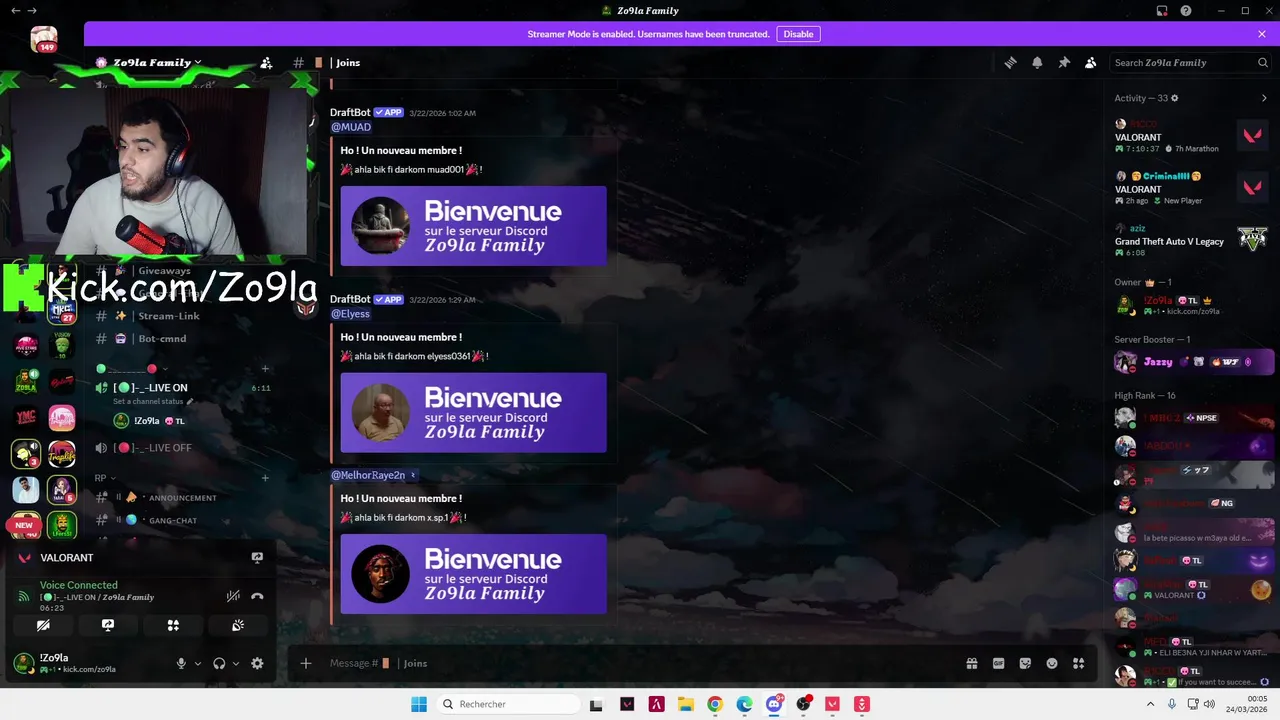The image size is (1280, 720).
Task: Open the Activities launcher button
Action: pos(173,625)
